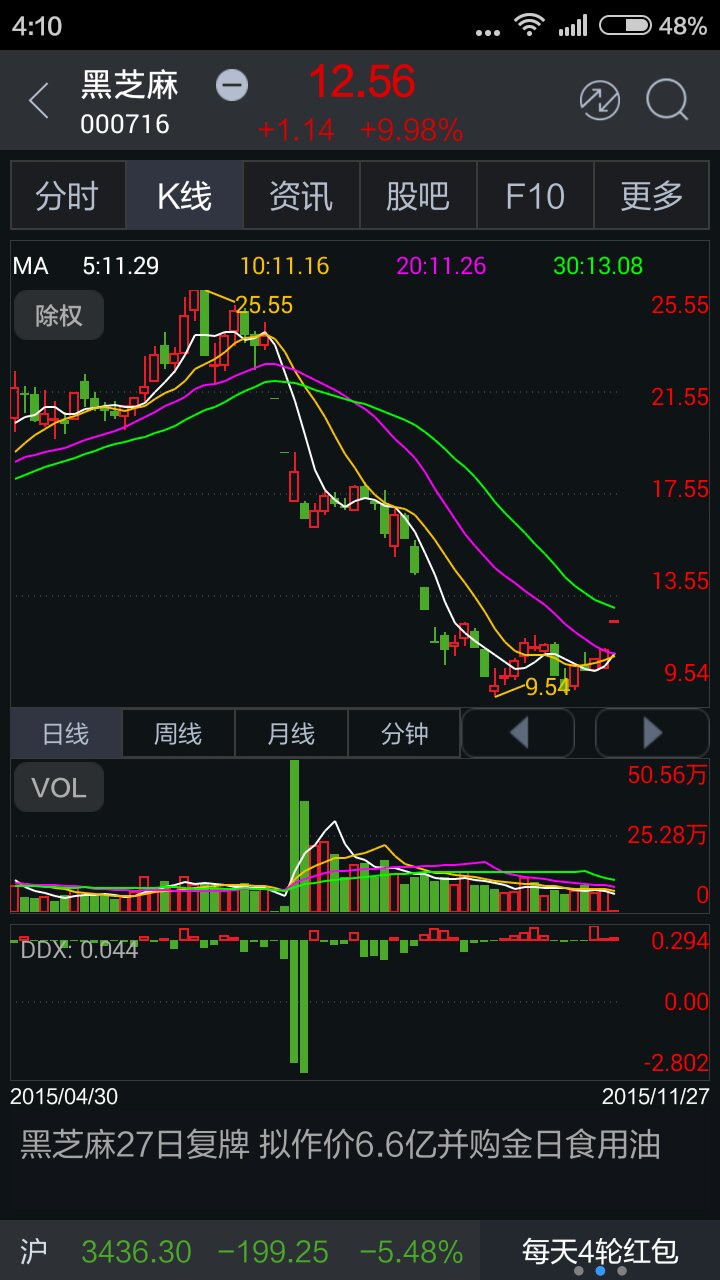Image resolution: width=720 pixels, height=1280 pixels.
Task: Tap the cellular signal bars icon
Action: (573, 26)
